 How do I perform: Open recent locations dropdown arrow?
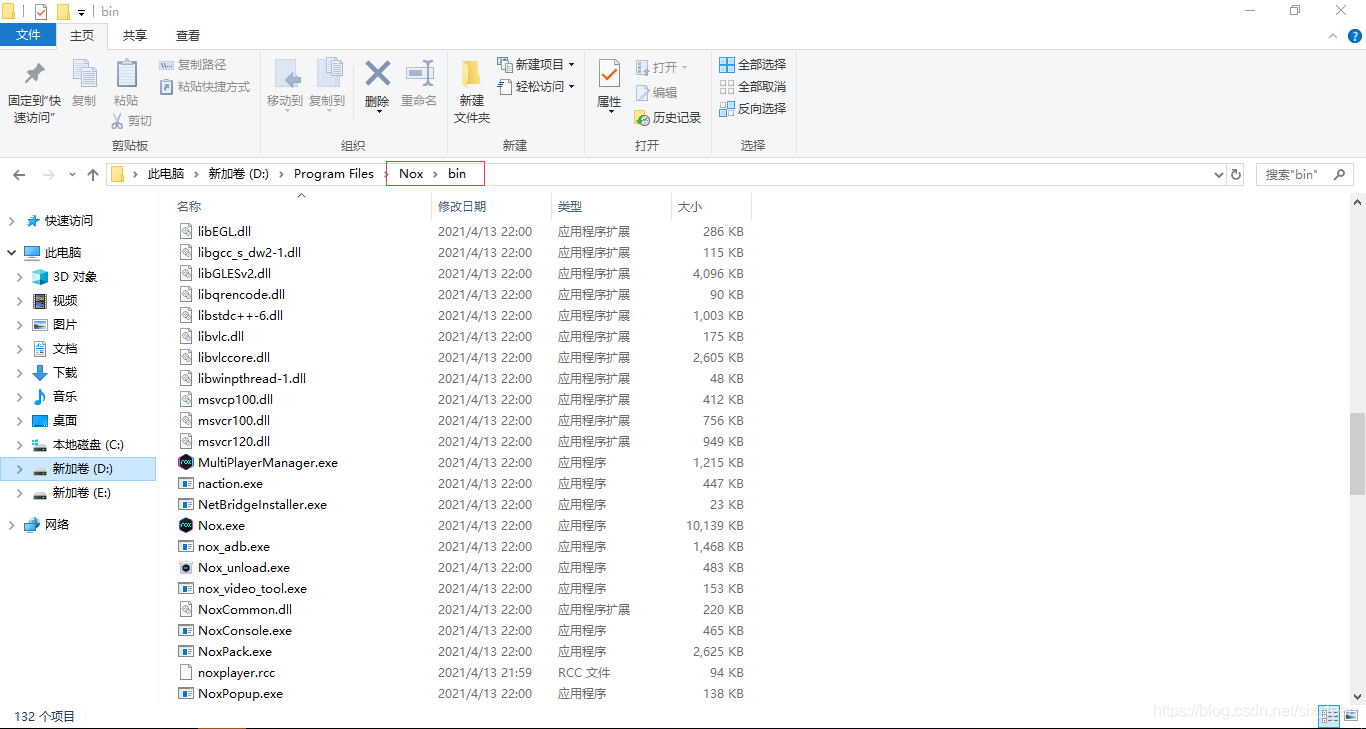point(72,175)
